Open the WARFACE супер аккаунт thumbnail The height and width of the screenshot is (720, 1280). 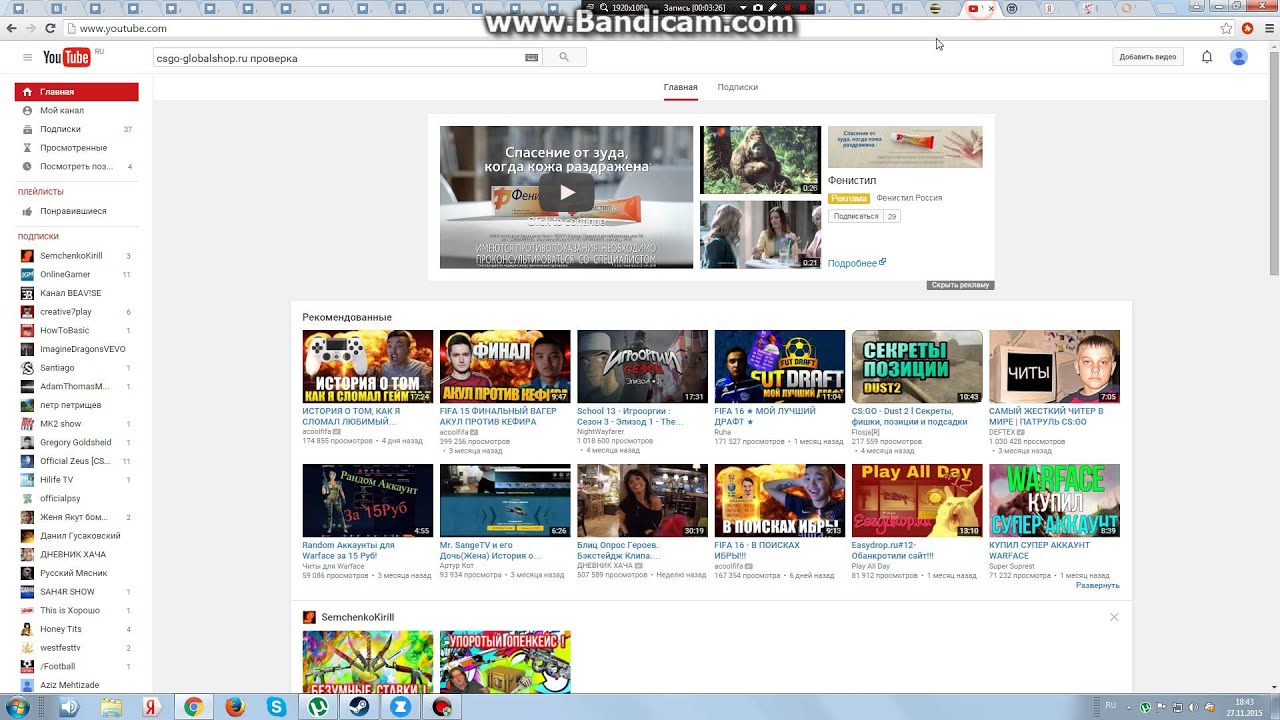pos(1054,500)
